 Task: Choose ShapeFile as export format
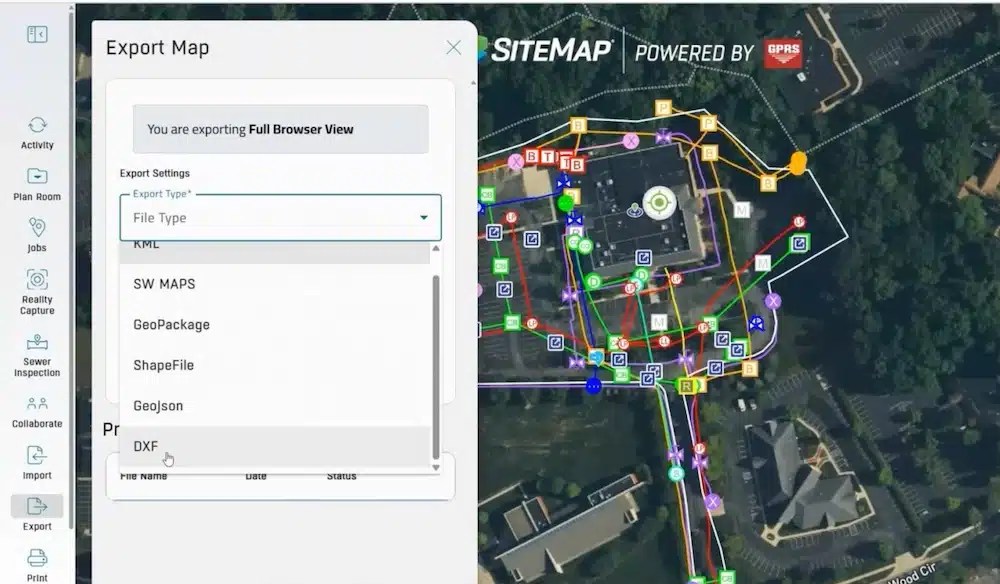coord(163,365)
